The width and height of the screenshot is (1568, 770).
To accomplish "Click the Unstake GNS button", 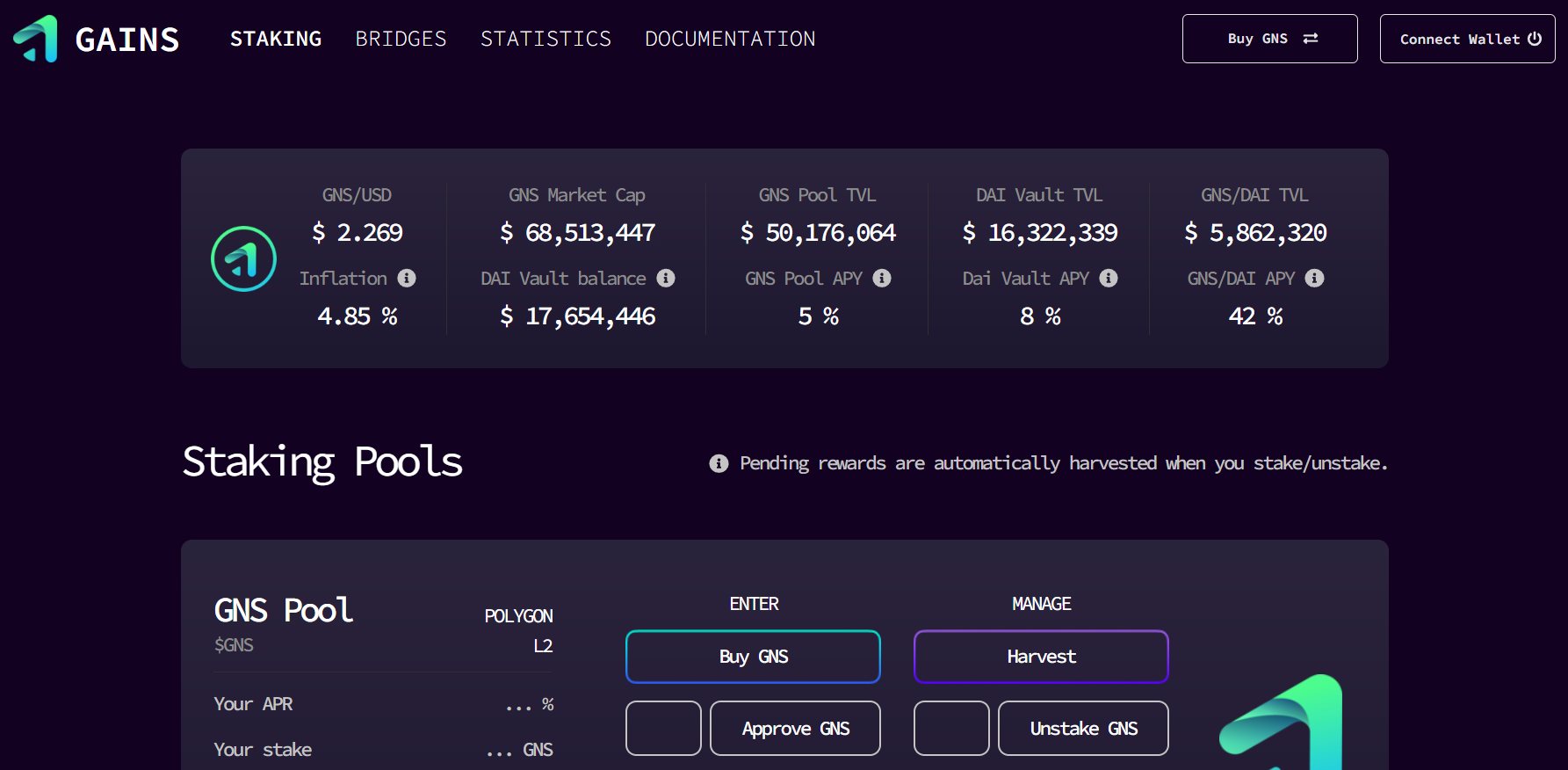I will [1083, 728].
